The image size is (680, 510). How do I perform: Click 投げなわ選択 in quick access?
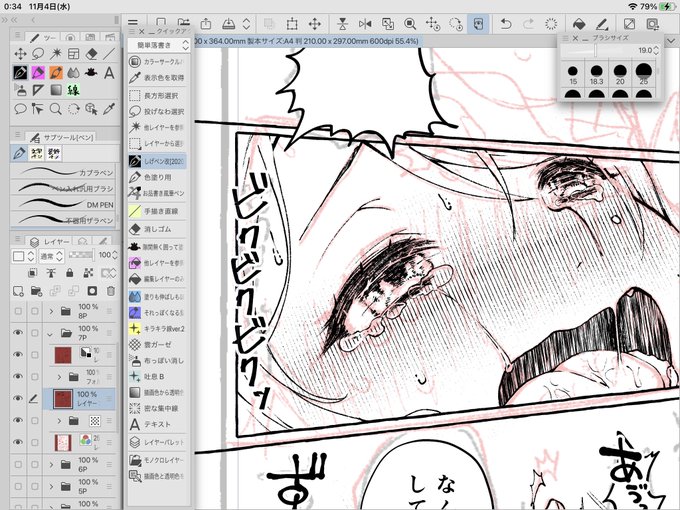tap(158, 111)
